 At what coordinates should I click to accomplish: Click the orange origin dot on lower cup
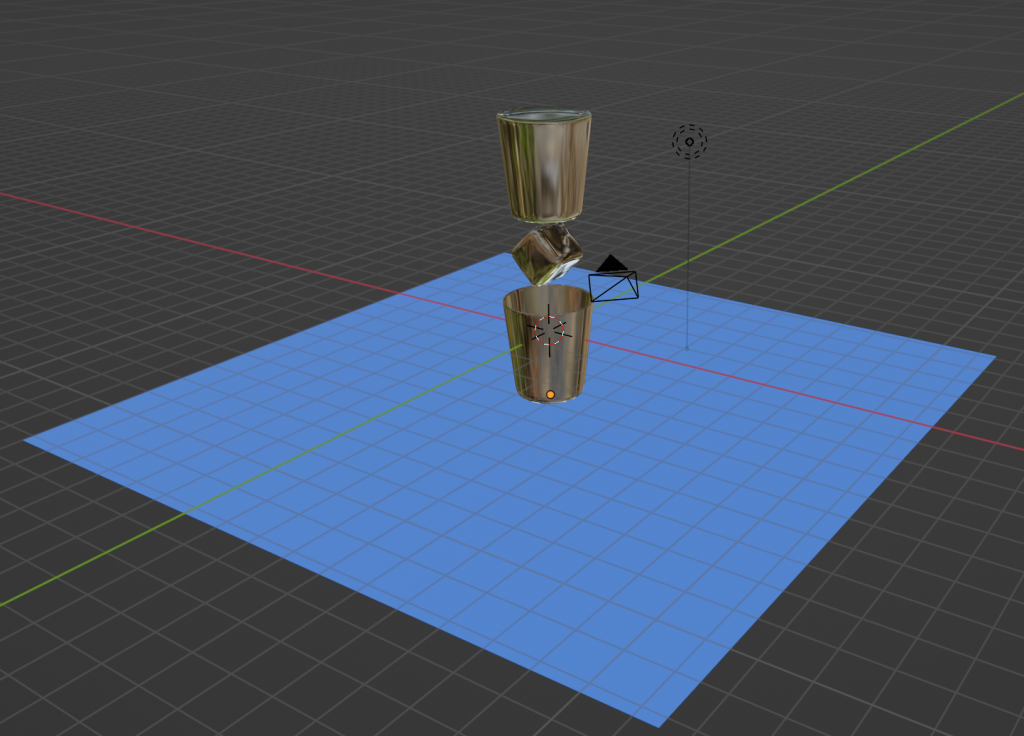pos(550,395)
